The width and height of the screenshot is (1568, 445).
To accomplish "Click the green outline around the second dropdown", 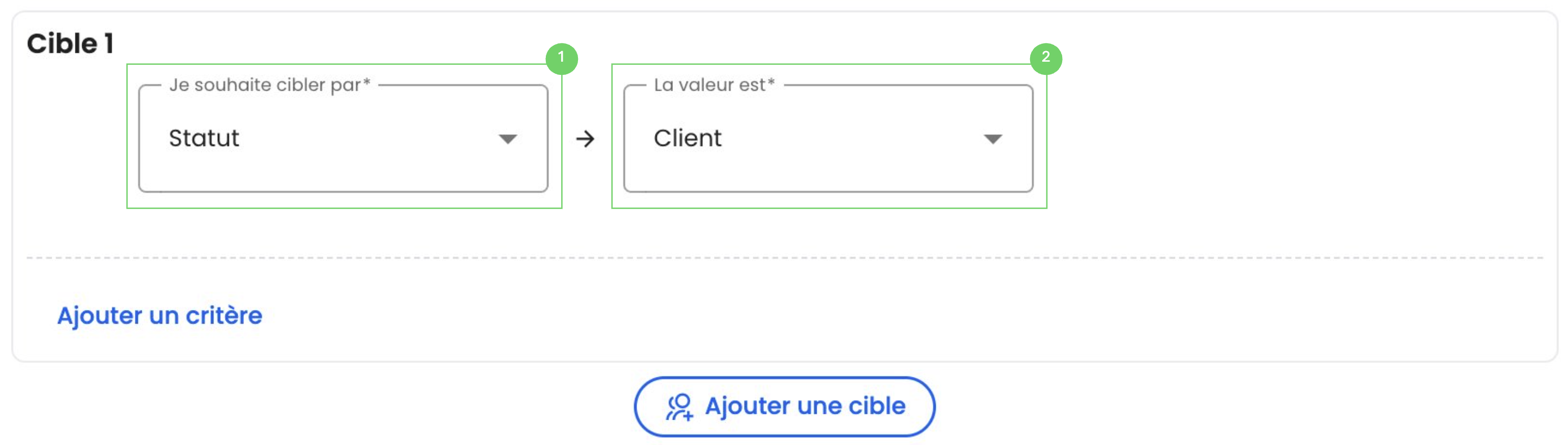I will pyautogui.click(x=829, y=208).
